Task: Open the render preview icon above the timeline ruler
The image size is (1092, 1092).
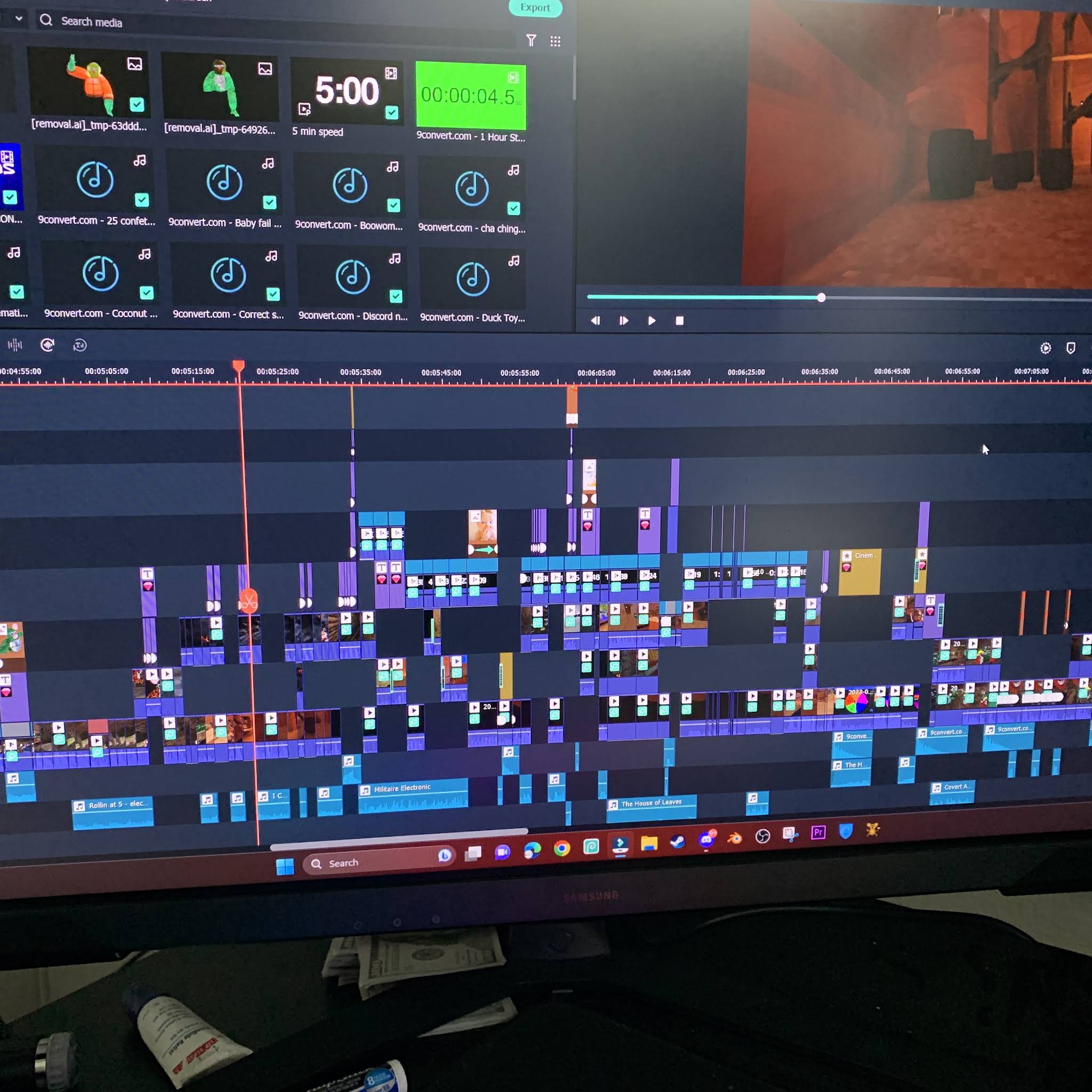Action: click(x=1045, y=349)
